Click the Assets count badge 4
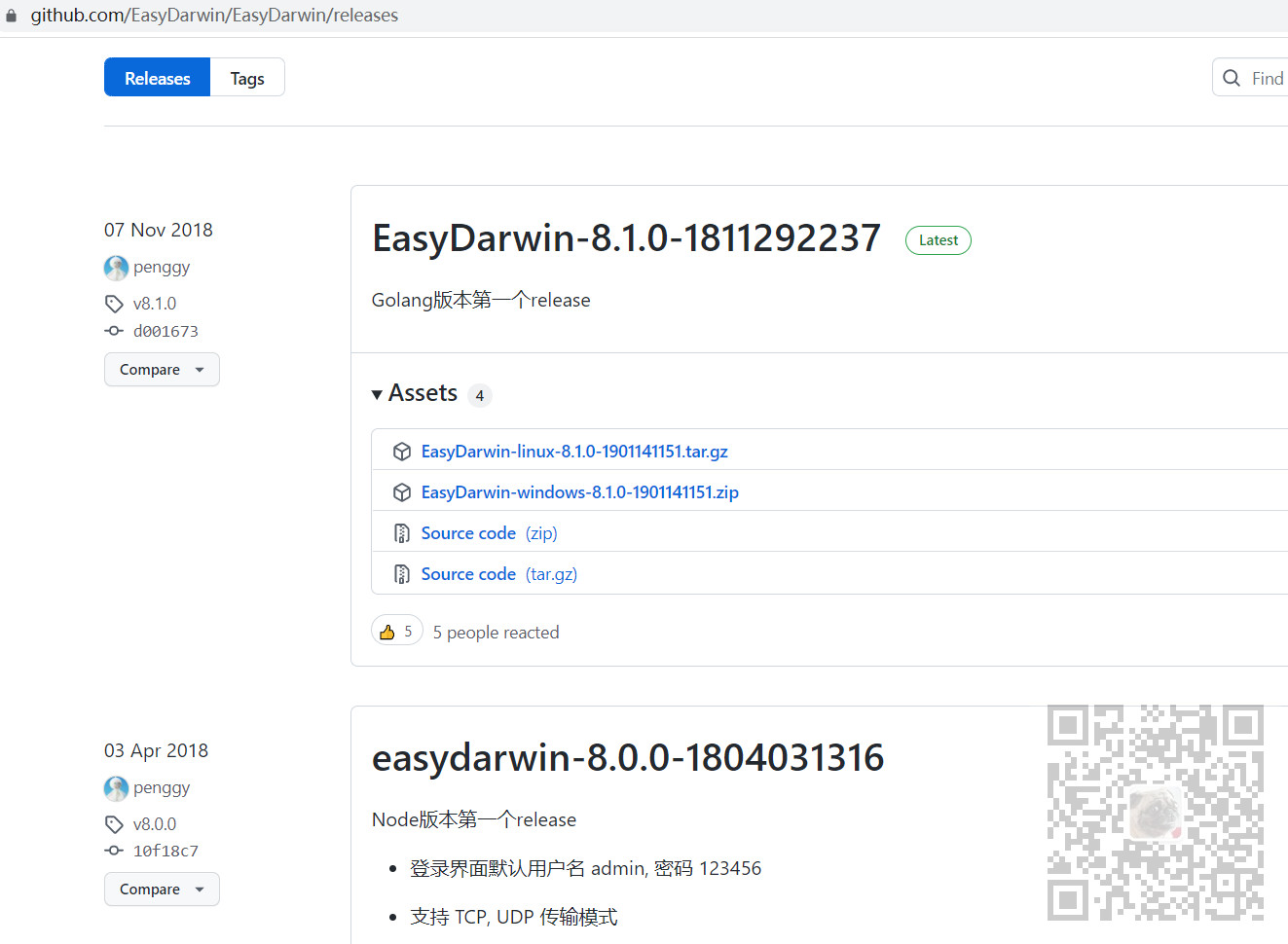The image size is (1288, 944). click(x=480, y=395)
